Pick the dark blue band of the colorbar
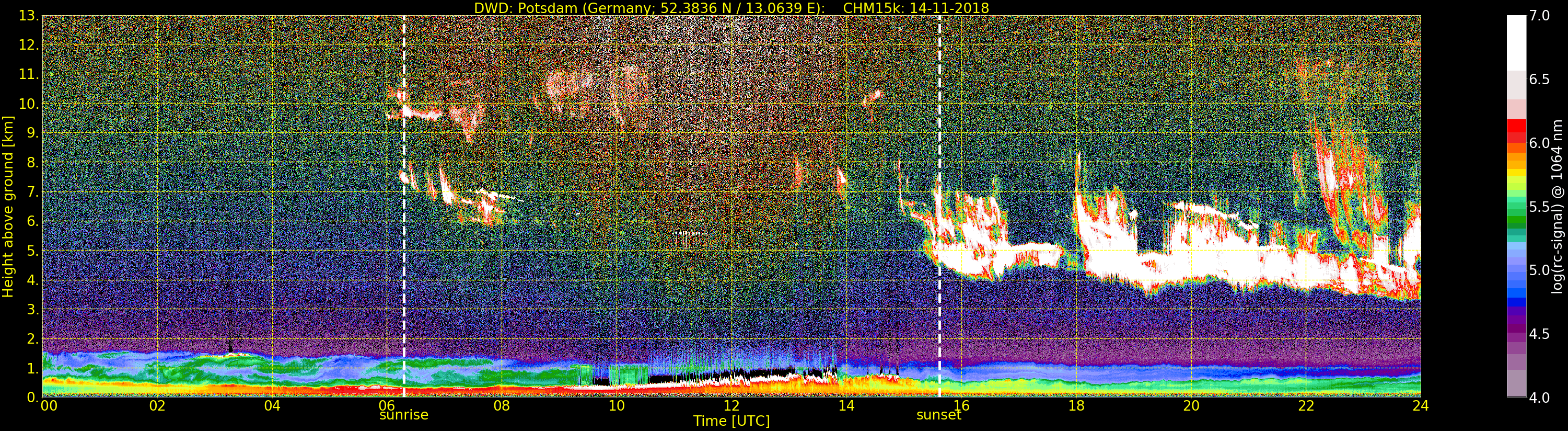Screen dimensions: 1568x431 (x=1516, y=301)
